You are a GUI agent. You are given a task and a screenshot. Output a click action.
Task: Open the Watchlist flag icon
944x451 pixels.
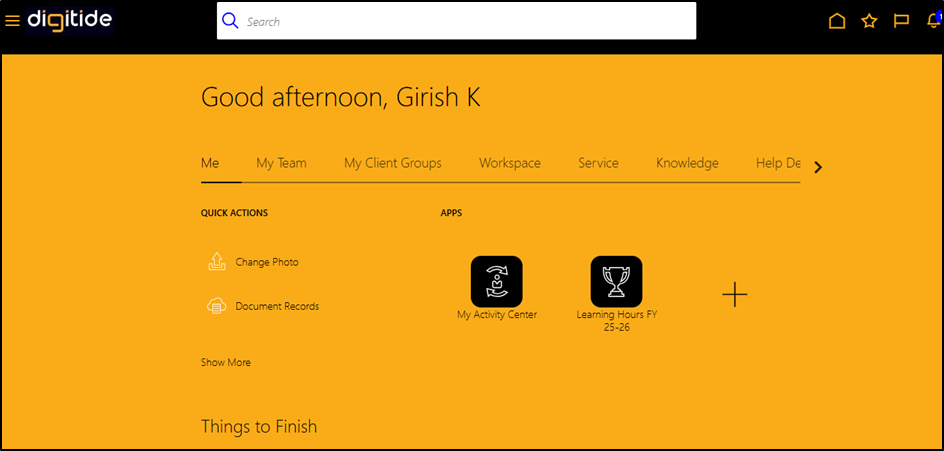901,21
